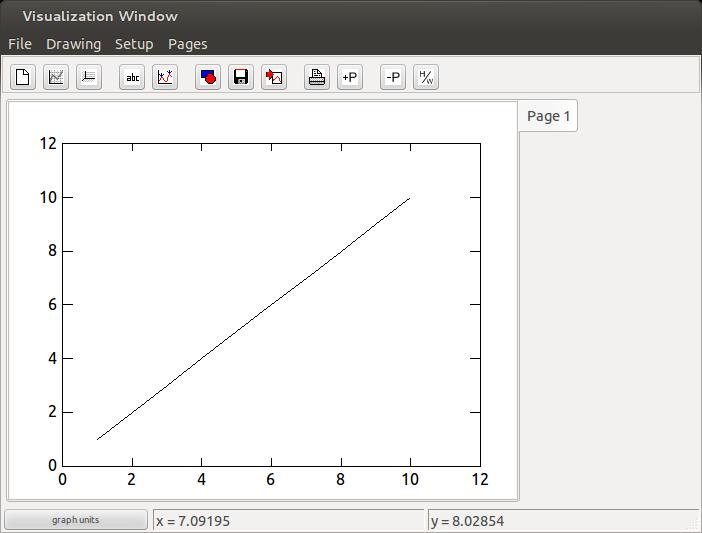Click the printer icon
702x533 pixels.
pos(317,77)
